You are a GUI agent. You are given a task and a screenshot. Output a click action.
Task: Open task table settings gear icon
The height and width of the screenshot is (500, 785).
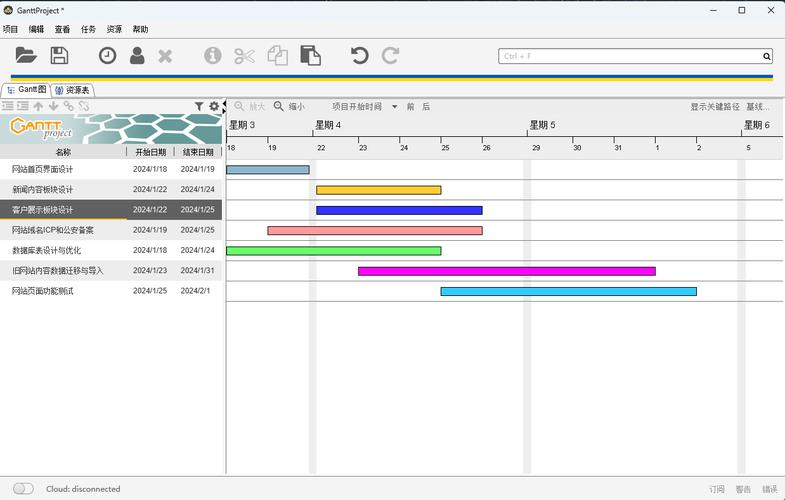[213, 106]
